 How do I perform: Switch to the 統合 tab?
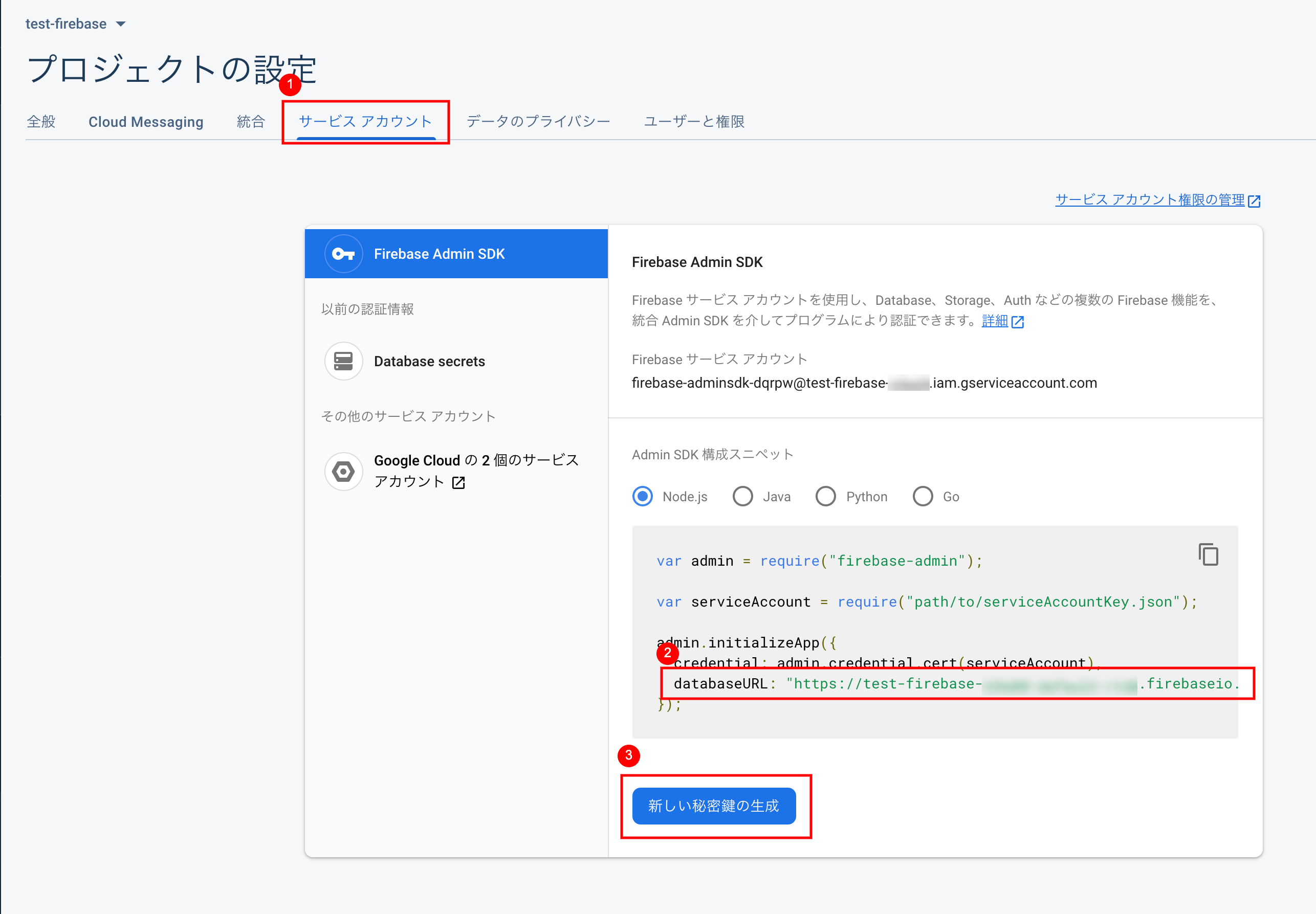pos(251,121)
